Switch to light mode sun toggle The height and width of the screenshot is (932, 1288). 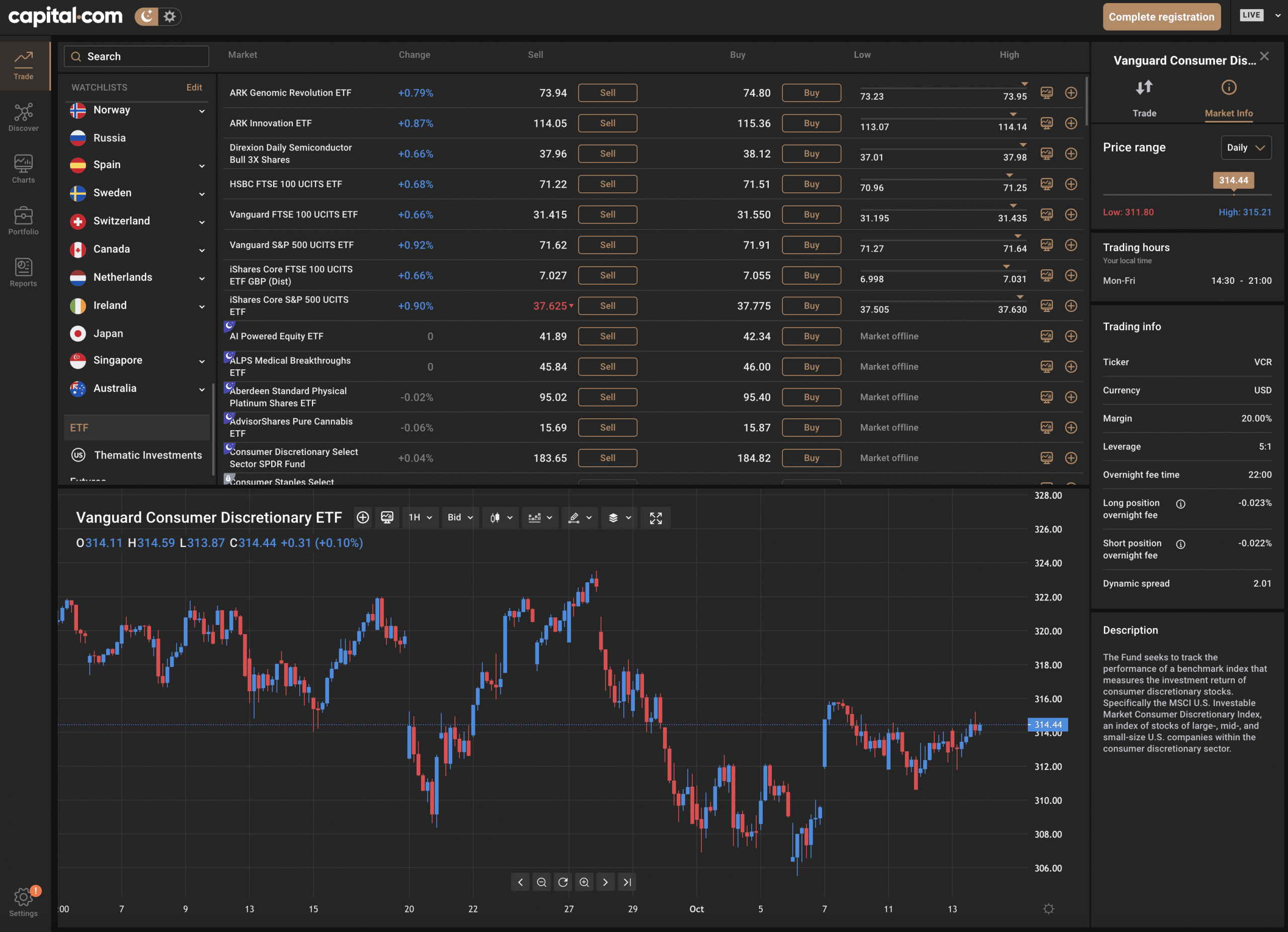point(169,17)
